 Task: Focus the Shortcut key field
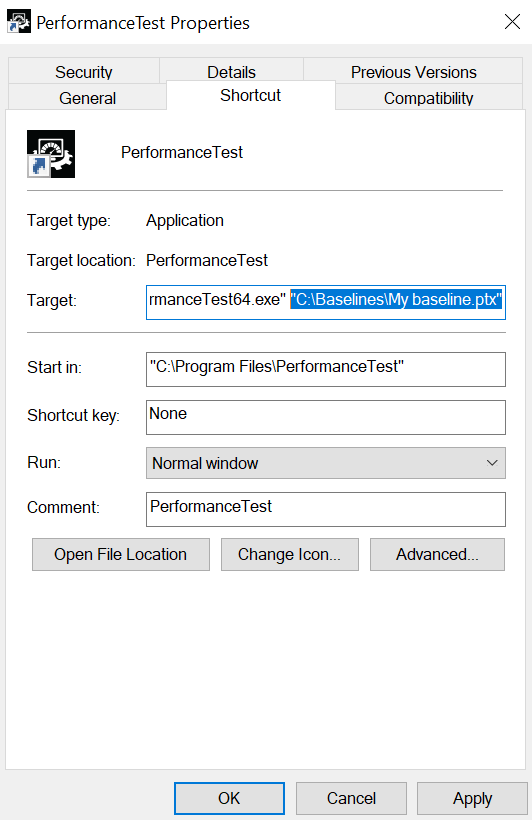click(x=326, y=417)
